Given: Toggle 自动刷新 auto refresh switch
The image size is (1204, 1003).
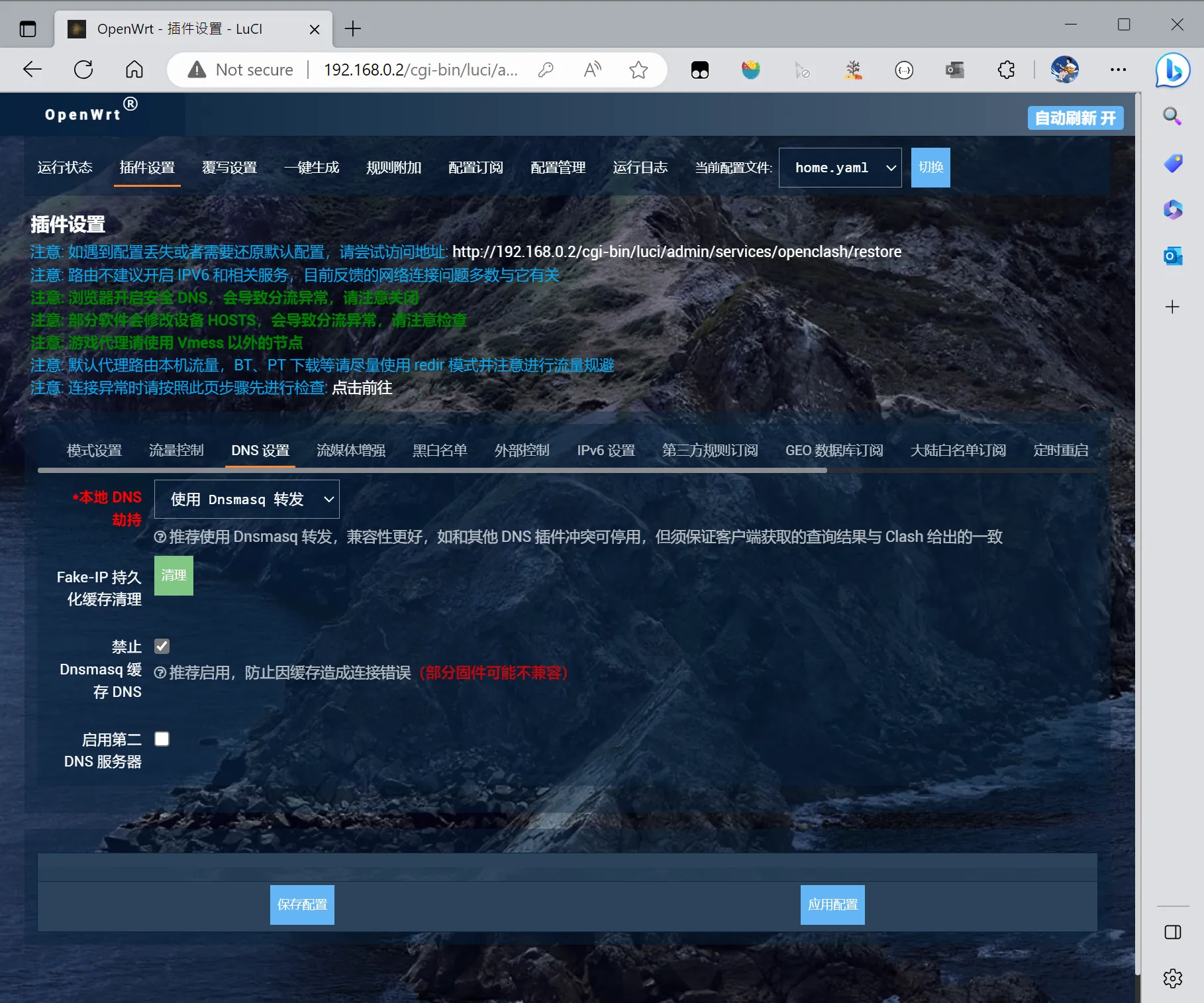Looking at the screenshot, I should point(1076,118).
